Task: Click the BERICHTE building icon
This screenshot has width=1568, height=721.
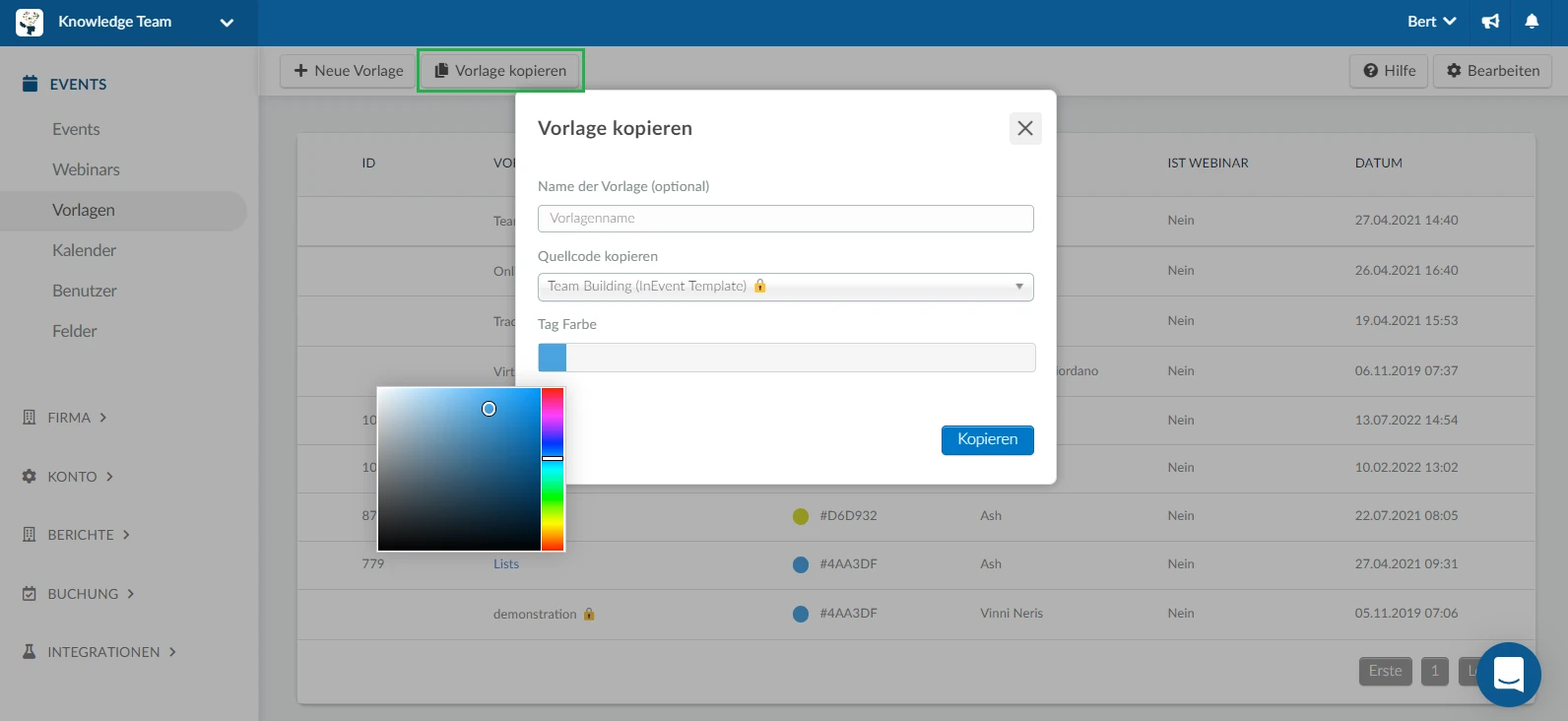Action: tap(30, 535)
